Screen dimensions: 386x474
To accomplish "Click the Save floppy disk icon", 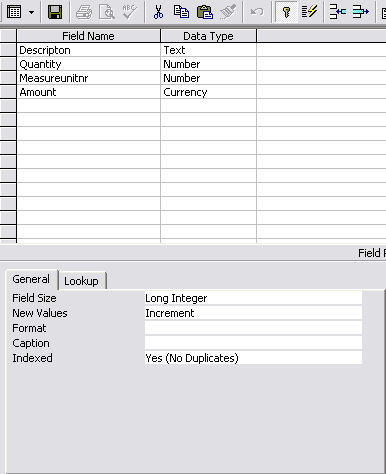I will [x=55, y=12].
